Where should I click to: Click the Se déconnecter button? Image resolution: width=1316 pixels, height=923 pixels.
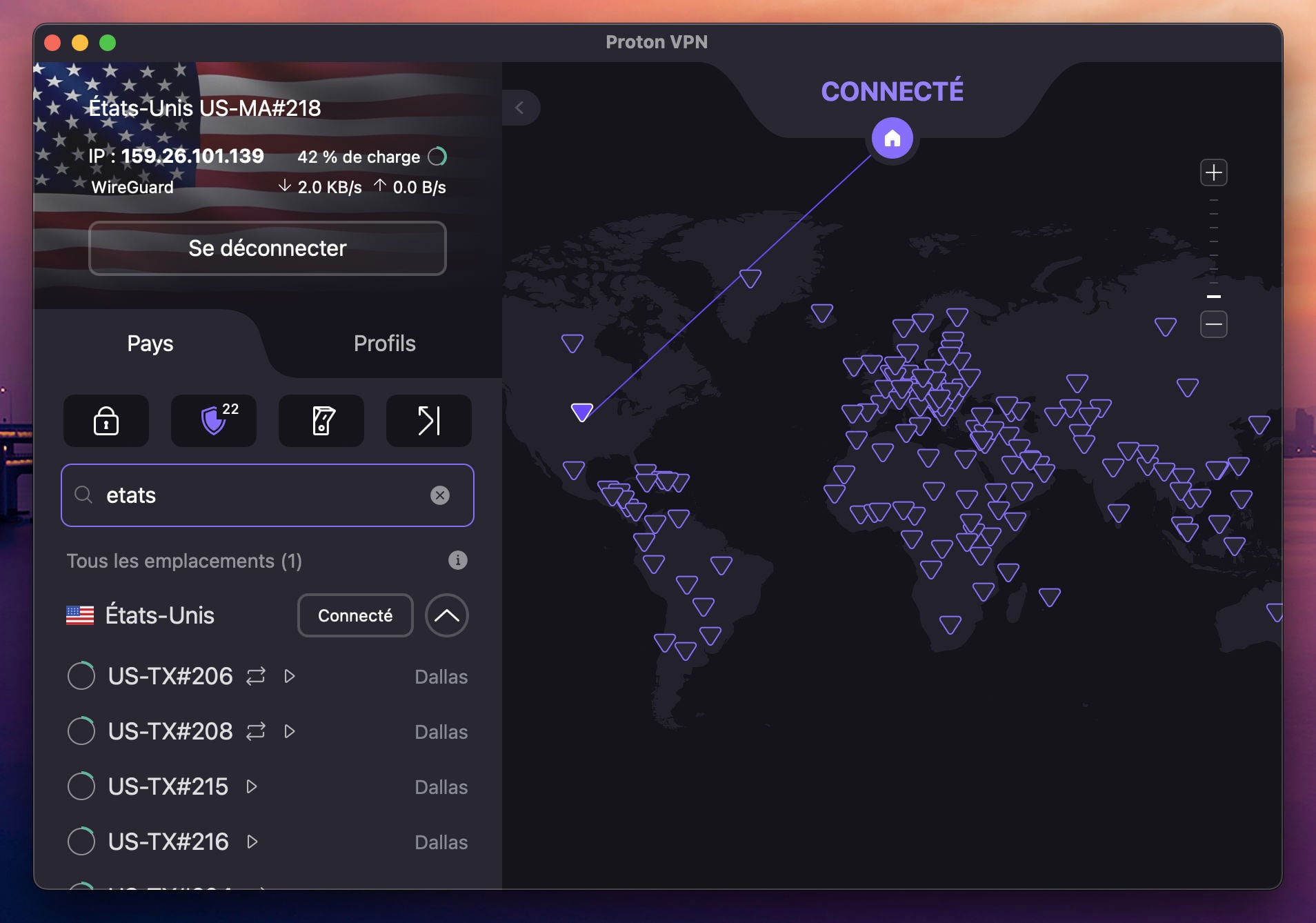[268, 248]
